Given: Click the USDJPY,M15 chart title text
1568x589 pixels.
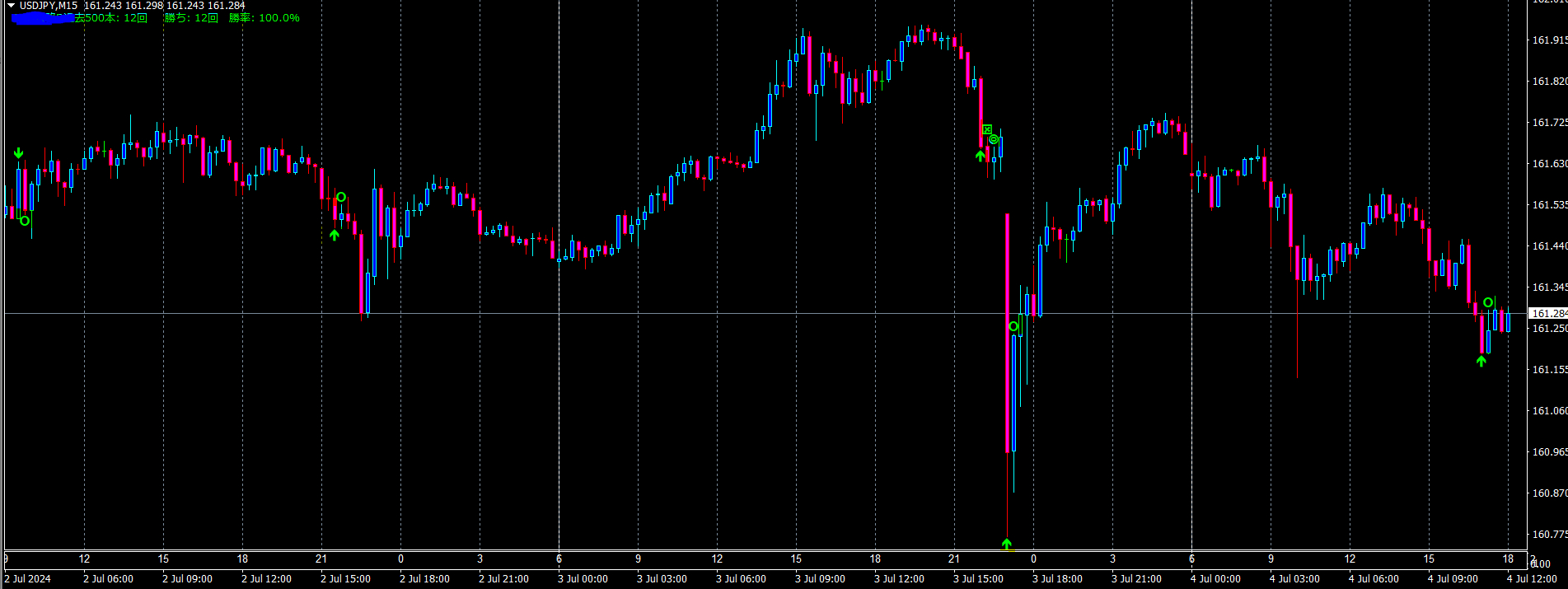Looking at the screenshot, I should 49,5.
